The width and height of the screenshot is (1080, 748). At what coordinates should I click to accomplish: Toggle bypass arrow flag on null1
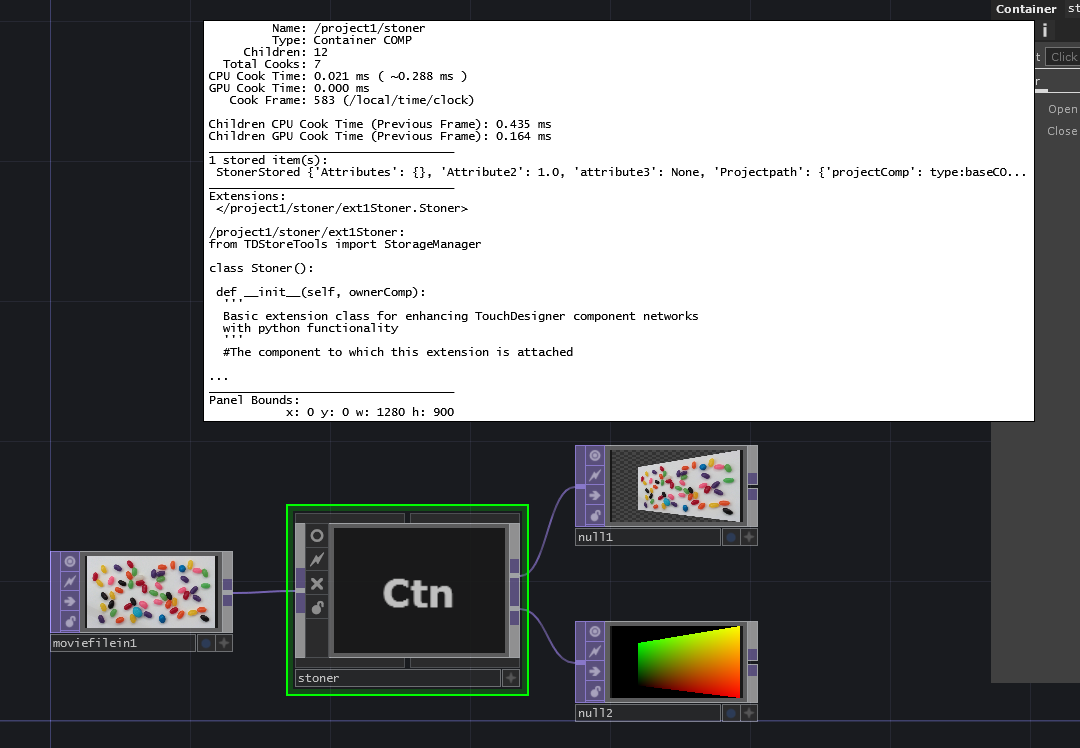point(595,496)
